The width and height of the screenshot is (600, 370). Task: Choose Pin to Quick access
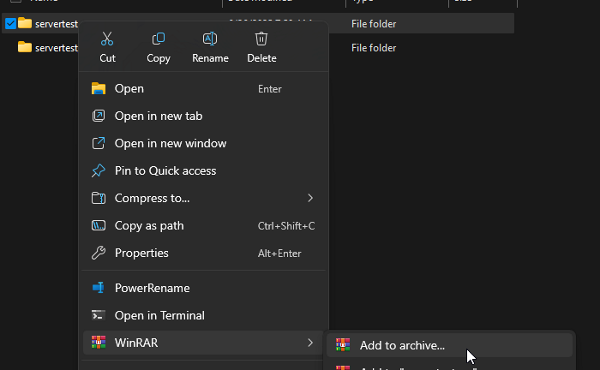203,171
